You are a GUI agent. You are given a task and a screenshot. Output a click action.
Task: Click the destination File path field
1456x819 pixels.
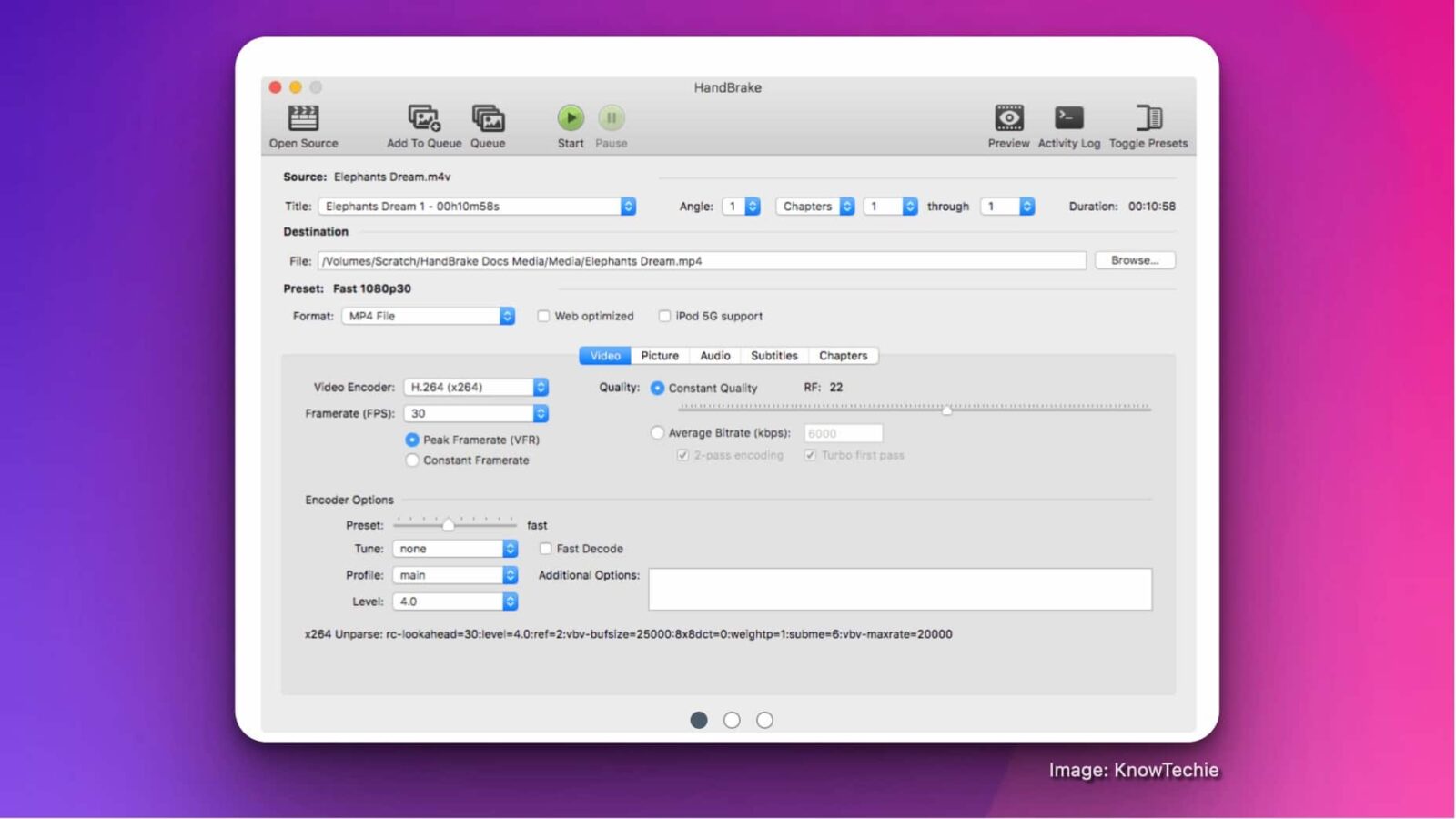click(702, 261)
